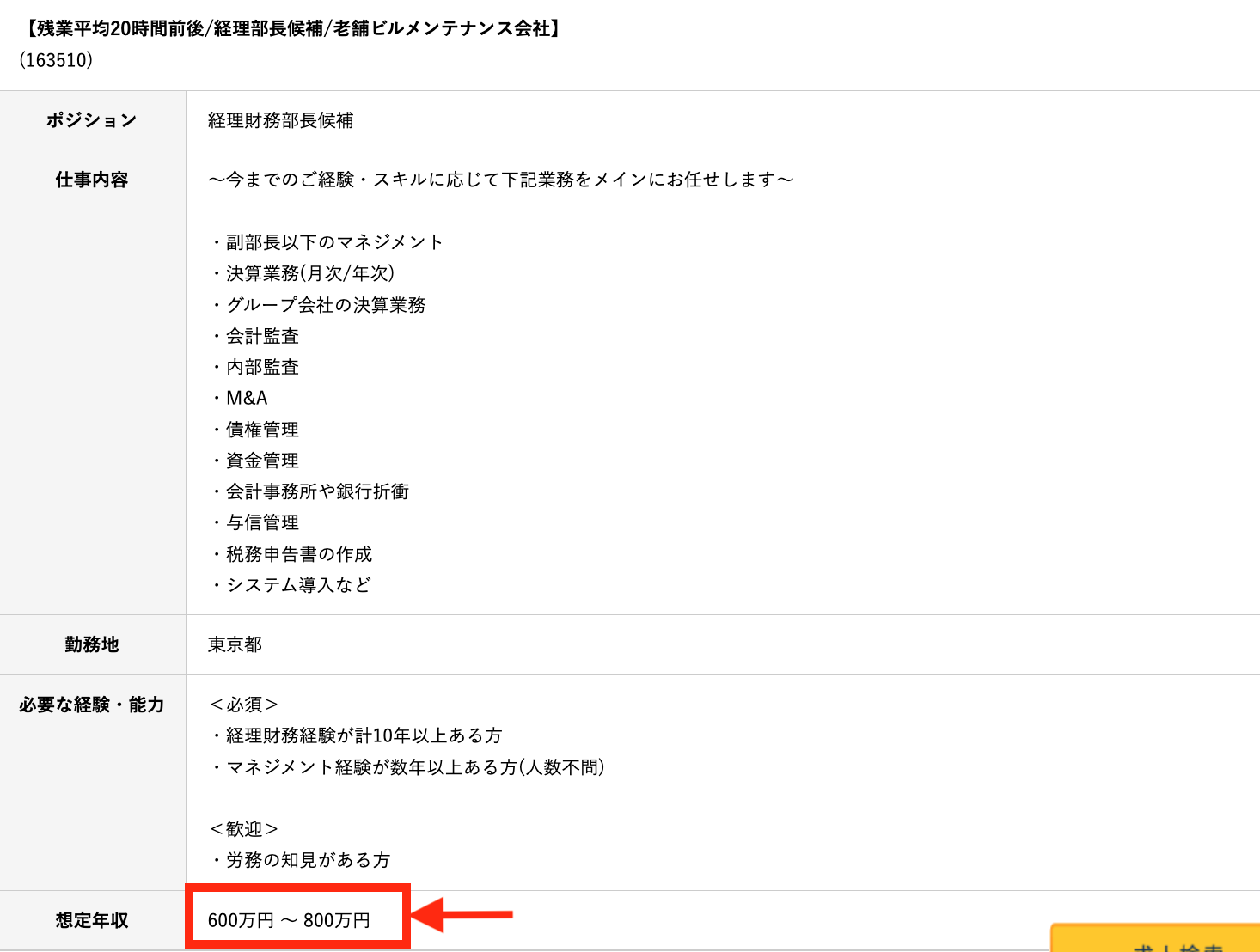Image resolution: width=1260 pixels, height=952 pixels.
Task: Click the job ID (163510)
Action: [56, 60]
